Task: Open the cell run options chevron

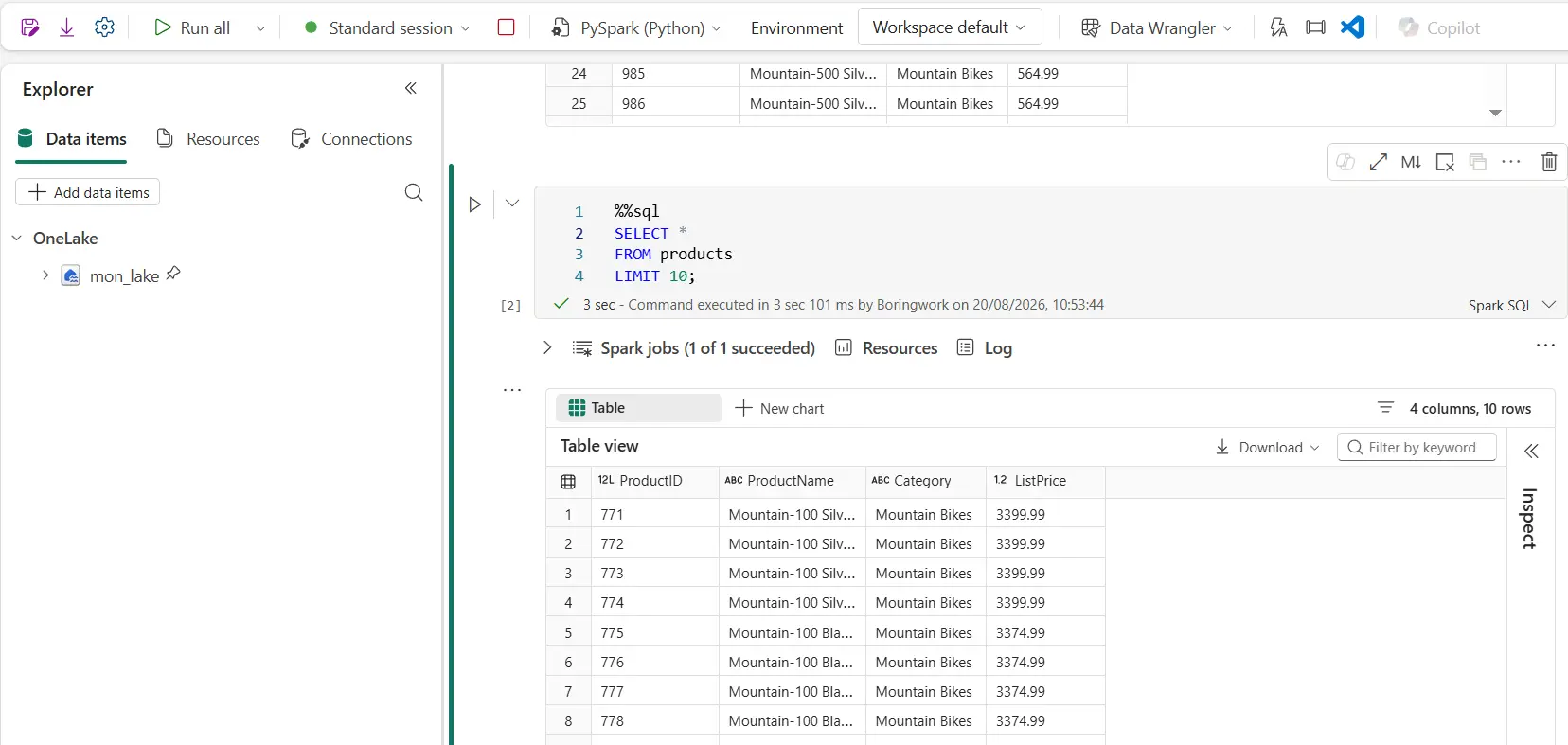Action: [x=512, y=204]
